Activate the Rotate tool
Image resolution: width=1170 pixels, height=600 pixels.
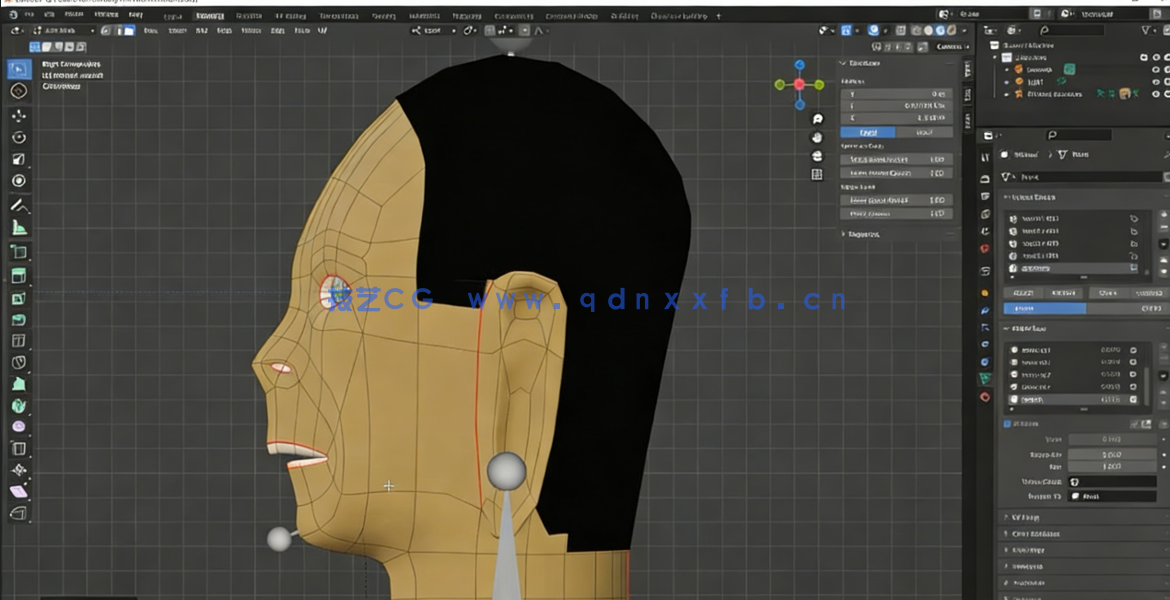tap(18, 137)
